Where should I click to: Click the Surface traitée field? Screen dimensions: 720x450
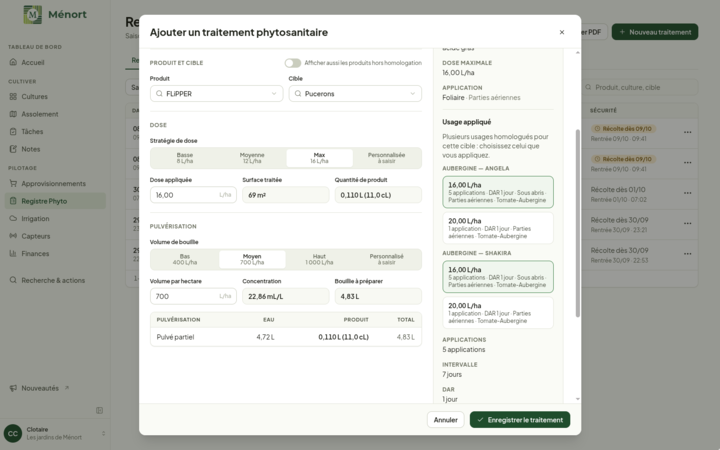286,195
